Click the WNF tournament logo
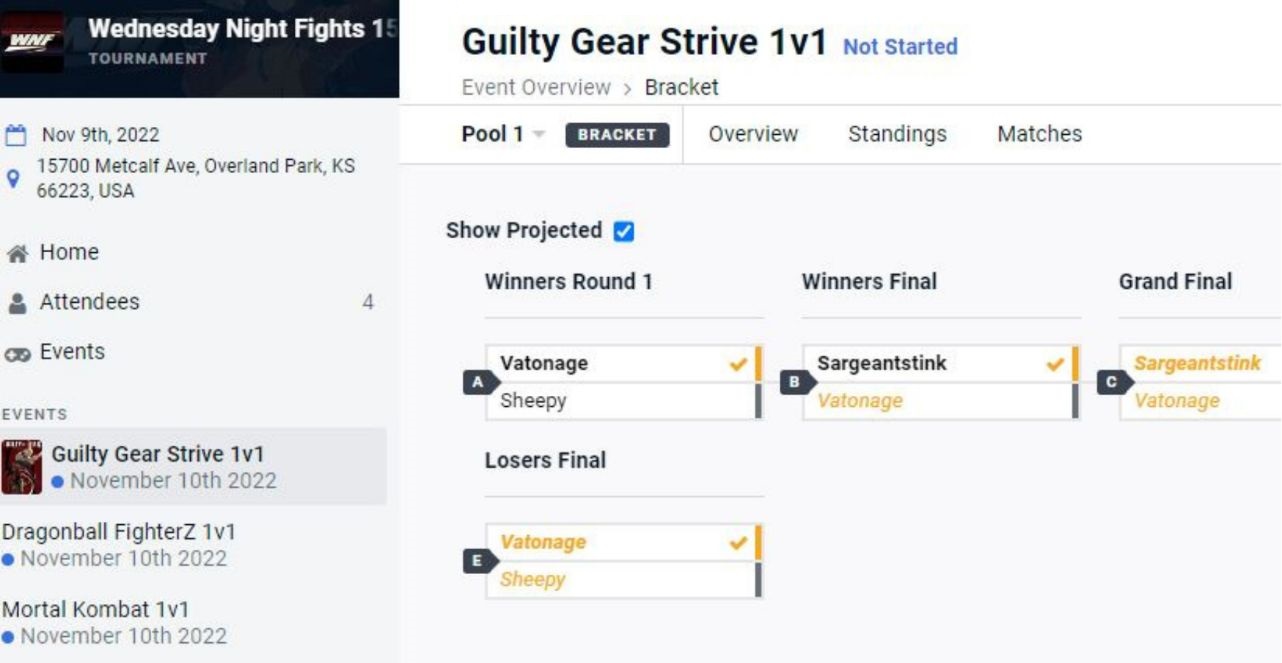The width and height of the screenshot is (1282, 663). tap(31, 42)
